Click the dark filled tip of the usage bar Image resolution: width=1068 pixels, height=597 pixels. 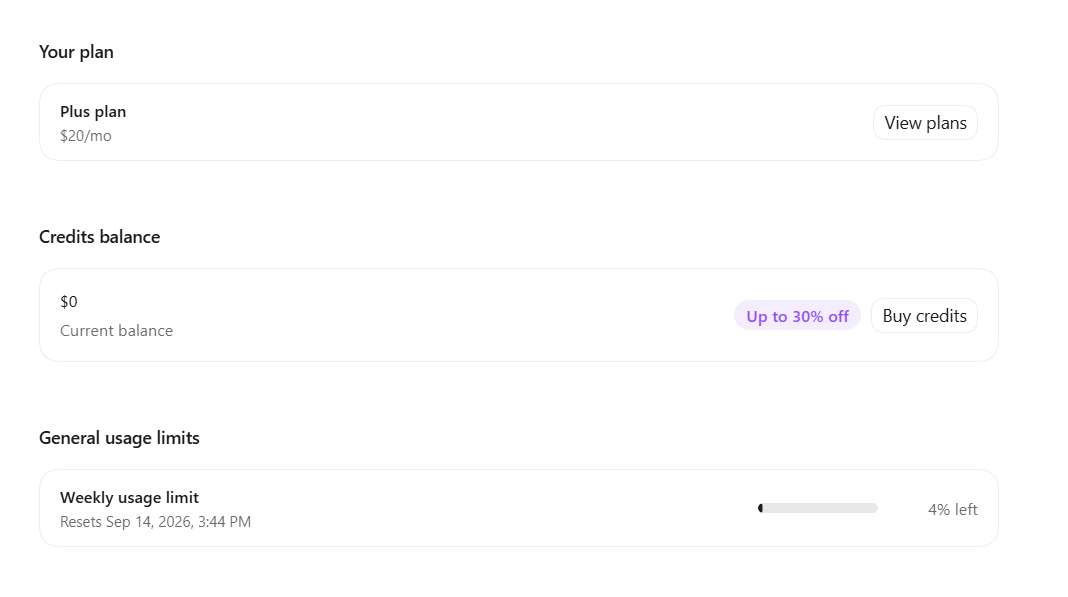pyautogui.click(x=760, y=508)
